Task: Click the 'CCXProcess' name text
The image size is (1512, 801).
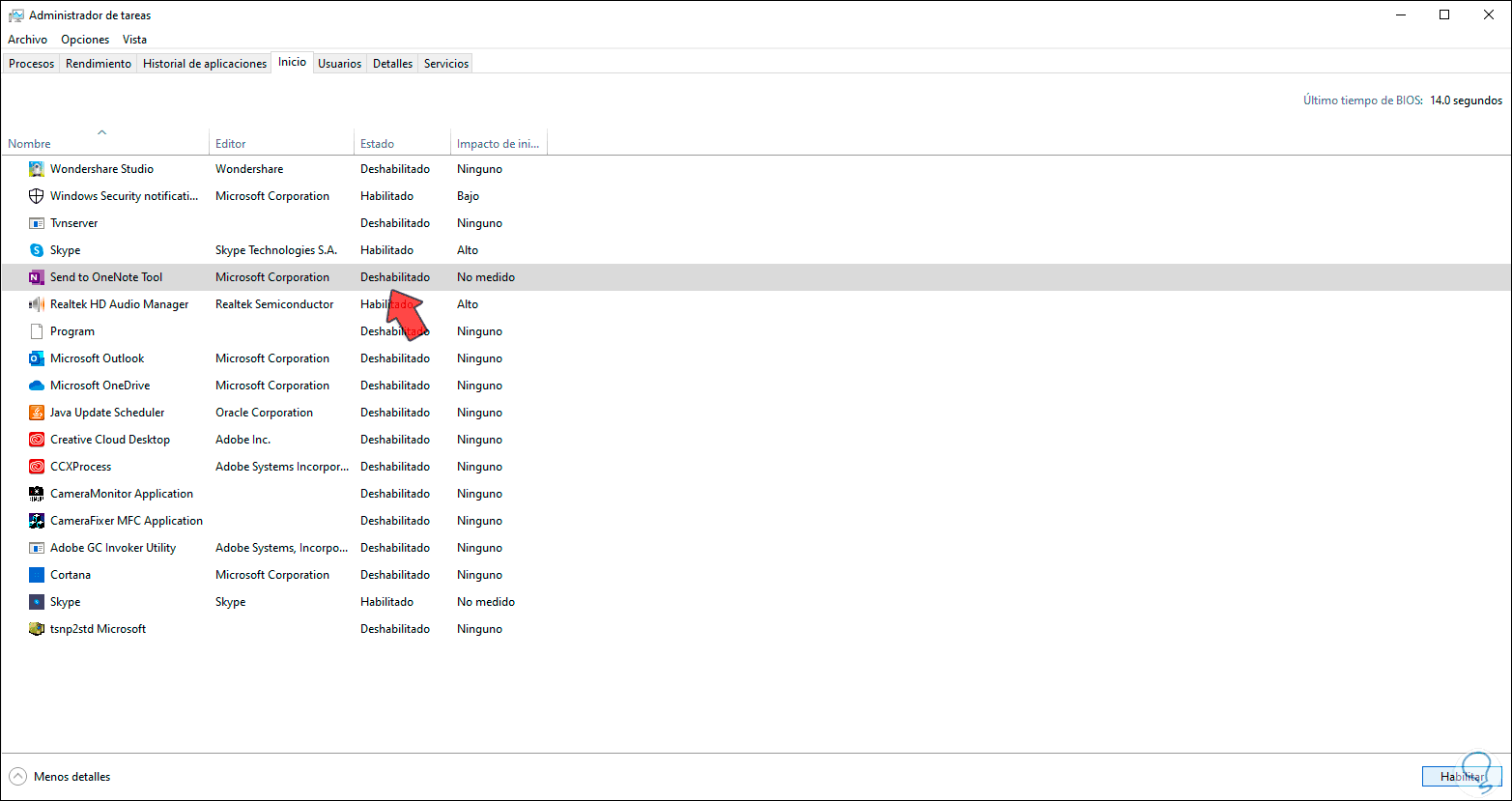Action: (x=81, y=467)
